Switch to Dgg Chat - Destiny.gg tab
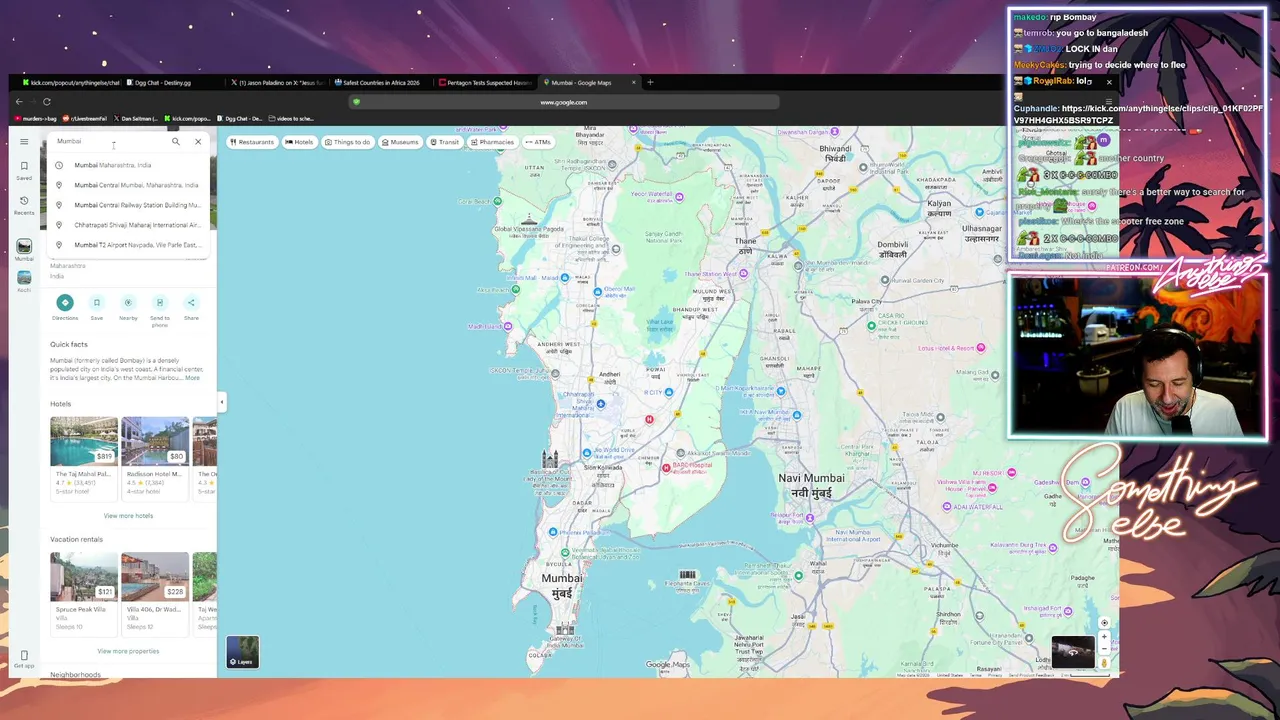The image size is (1280, 720). tap(174, 83)
